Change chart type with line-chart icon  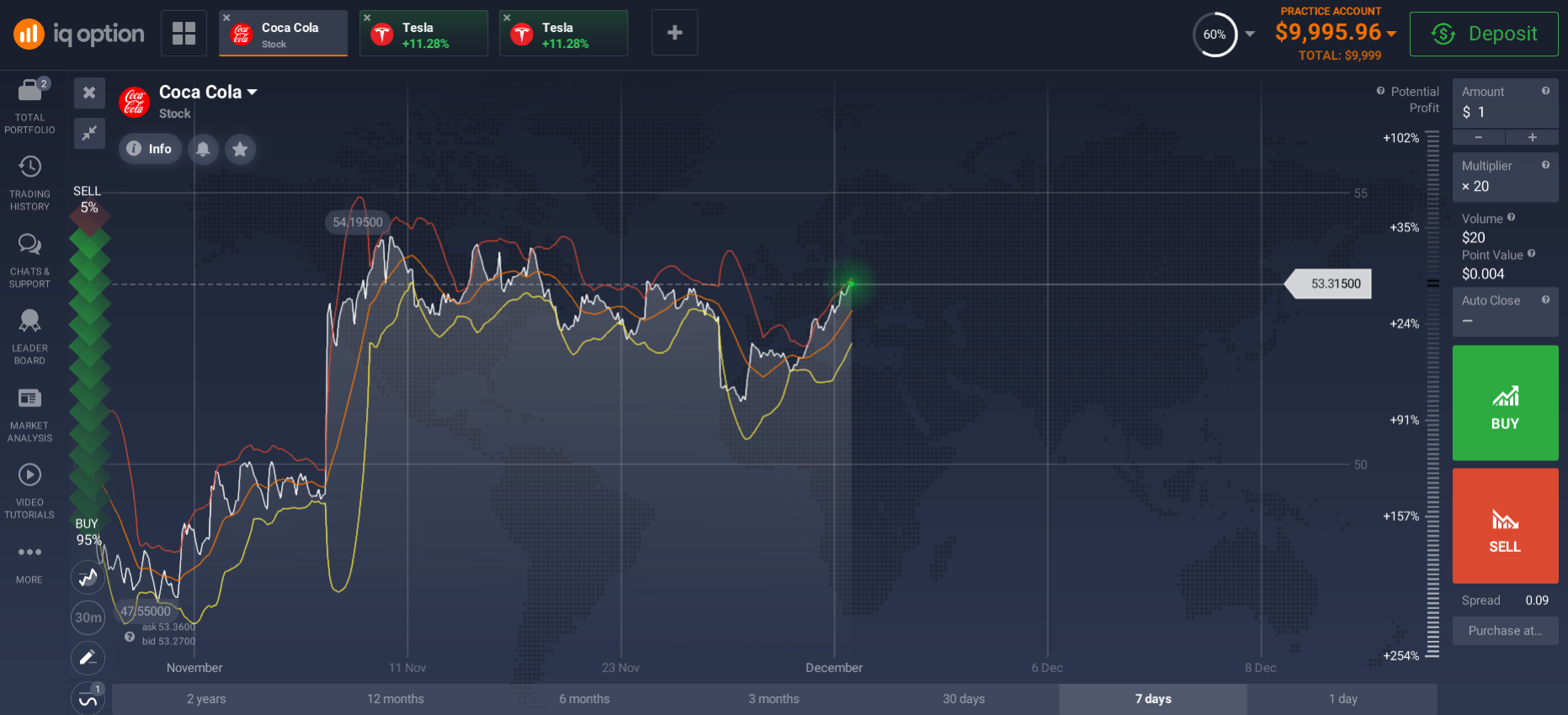(x=88, y=577)
